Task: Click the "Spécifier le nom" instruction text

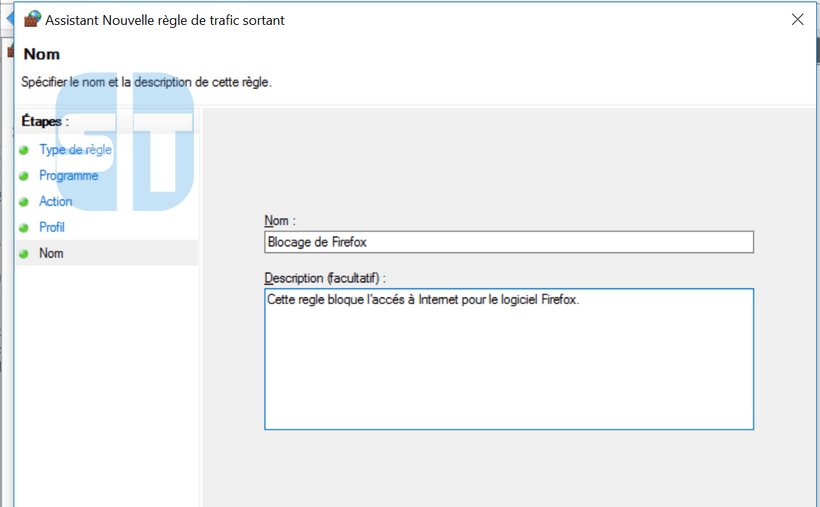Action: point(146,82)
